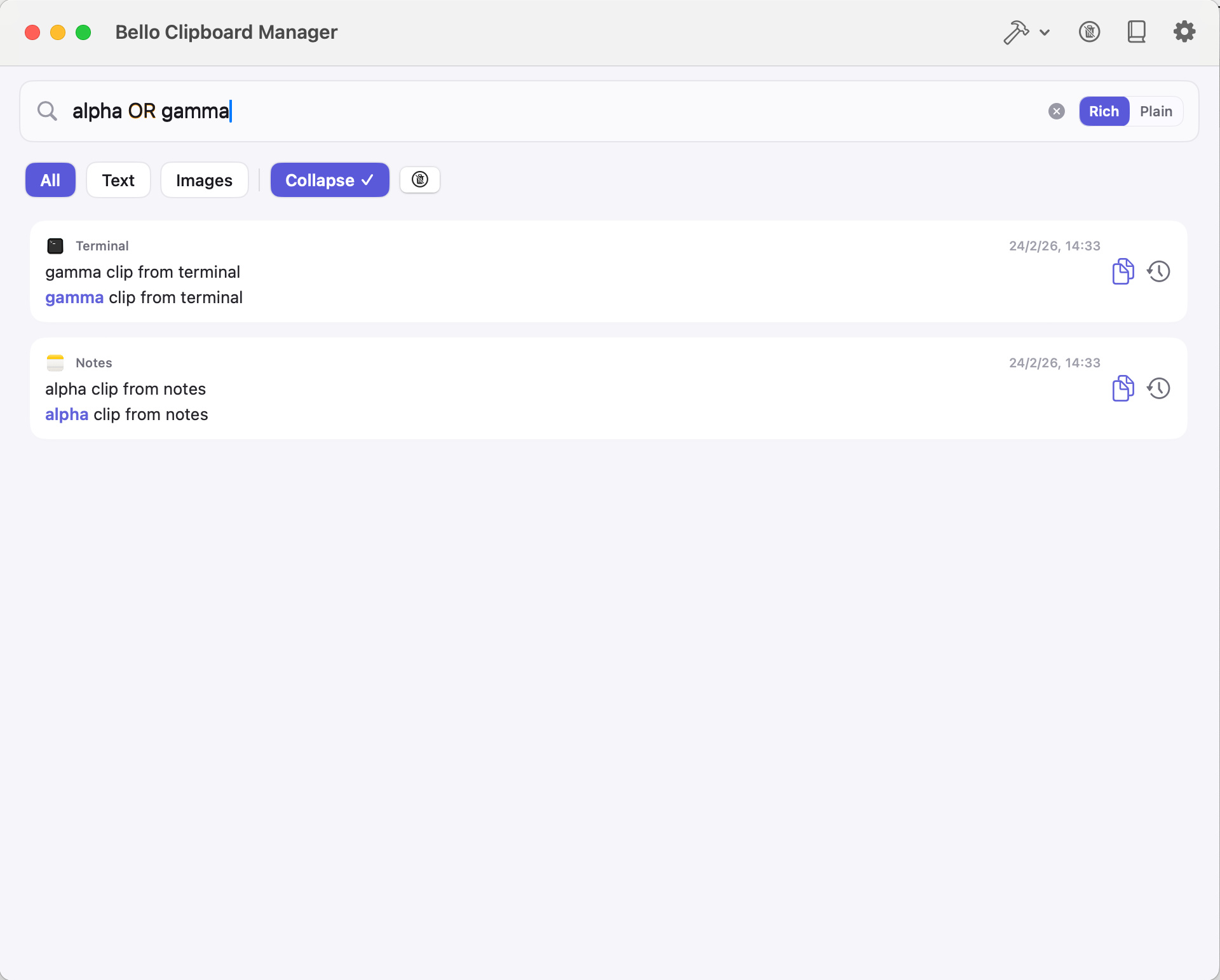Screen dimensions: 1220x980
Task: Select the All filter tab
Action: (50, 180)
